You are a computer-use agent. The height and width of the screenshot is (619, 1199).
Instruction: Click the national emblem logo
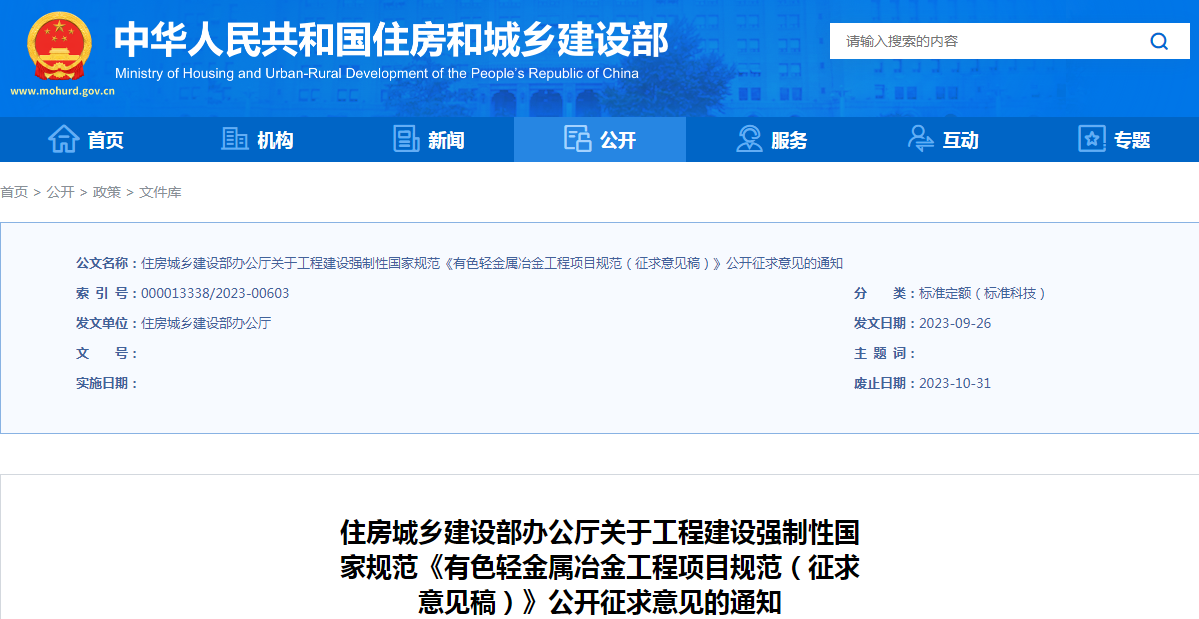(x=59, y=46)
